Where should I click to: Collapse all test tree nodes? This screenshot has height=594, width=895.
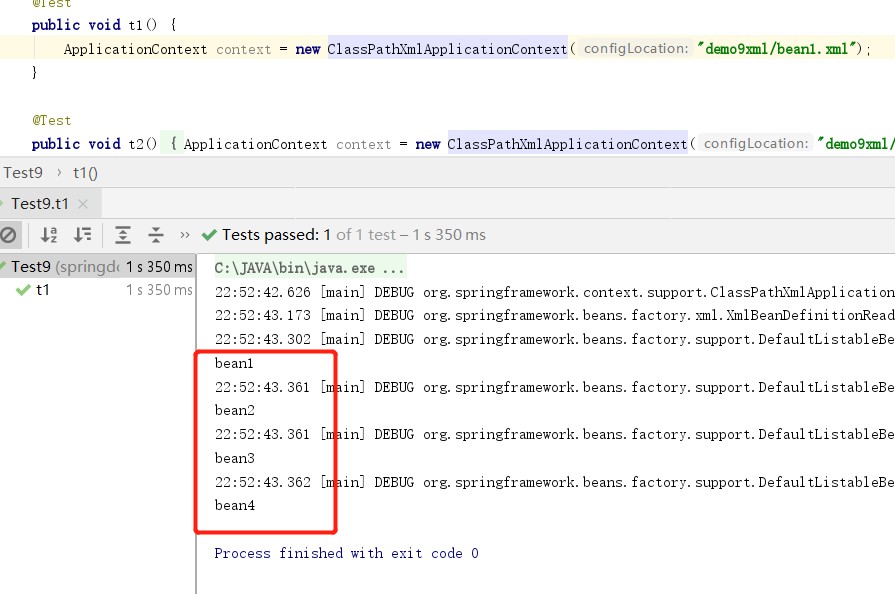click(156, 235)
